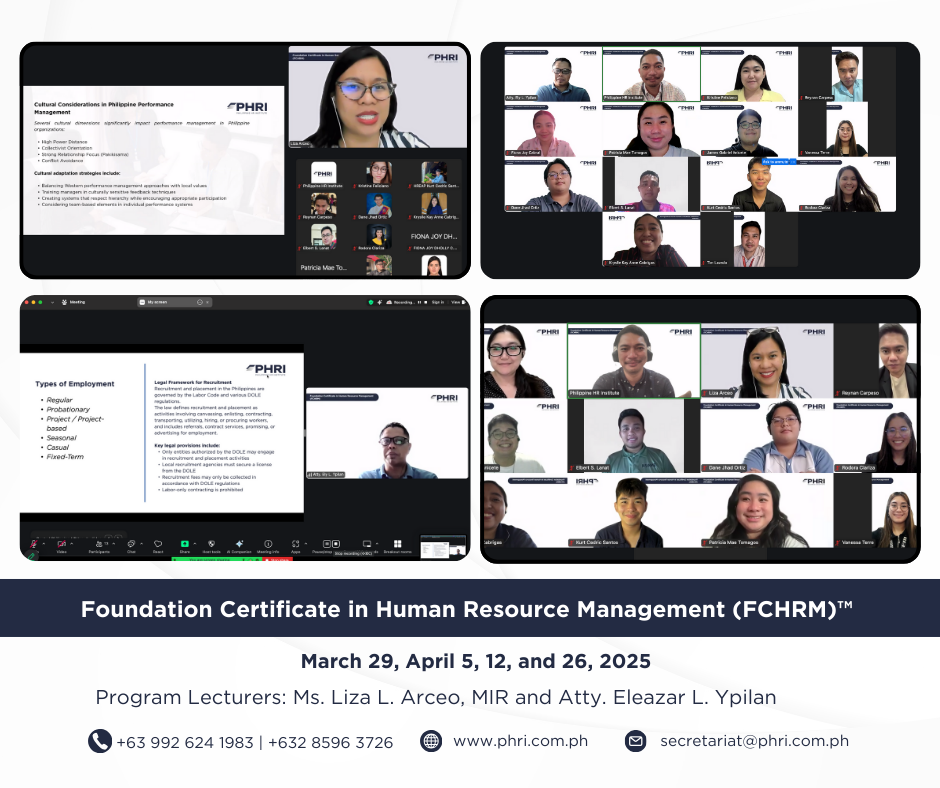The height and width of the screenshot is (788, 940).
Task: Click the date line March 29, April 5, 12, and 26, 2025
Action: (x=475, y=661)
